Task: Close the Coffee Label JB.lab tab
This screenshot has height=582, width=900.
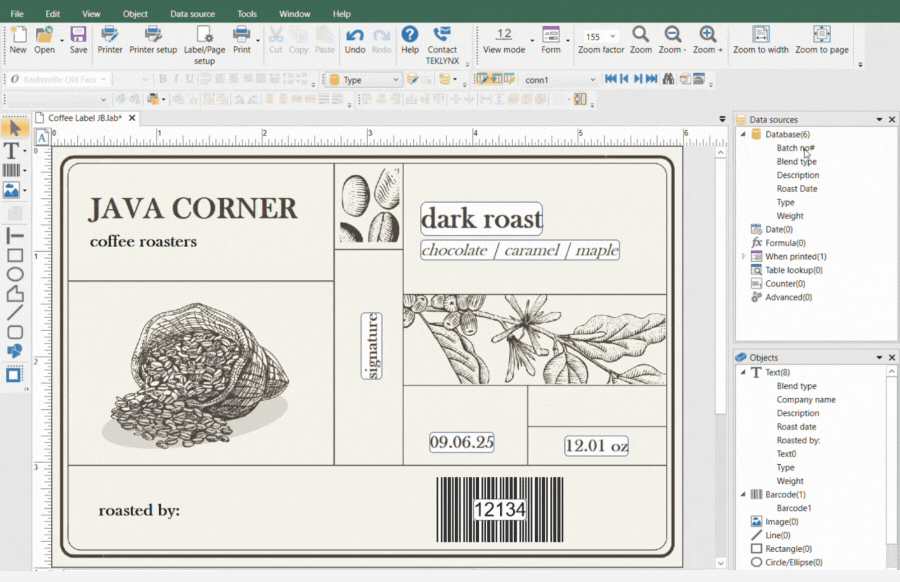Action: pyautogui.click(x=132, y=118)
